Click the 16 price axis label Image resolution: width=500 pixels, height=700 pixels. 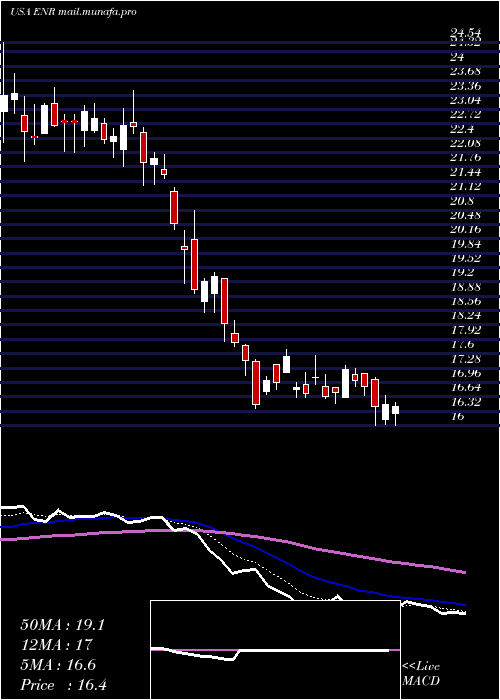(x=457, y=416)
